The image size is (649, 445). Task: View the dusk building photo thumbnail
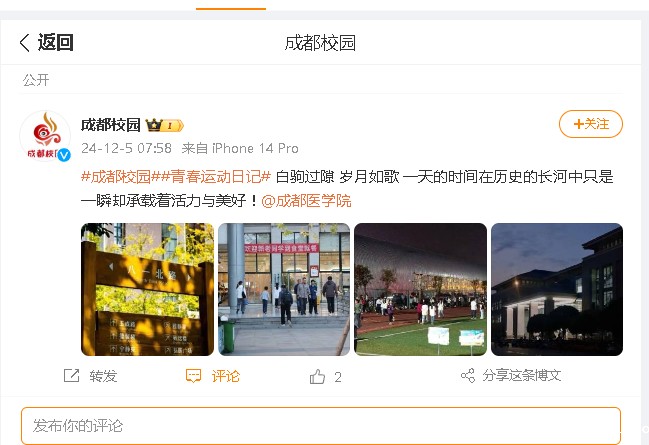point(557,289)
